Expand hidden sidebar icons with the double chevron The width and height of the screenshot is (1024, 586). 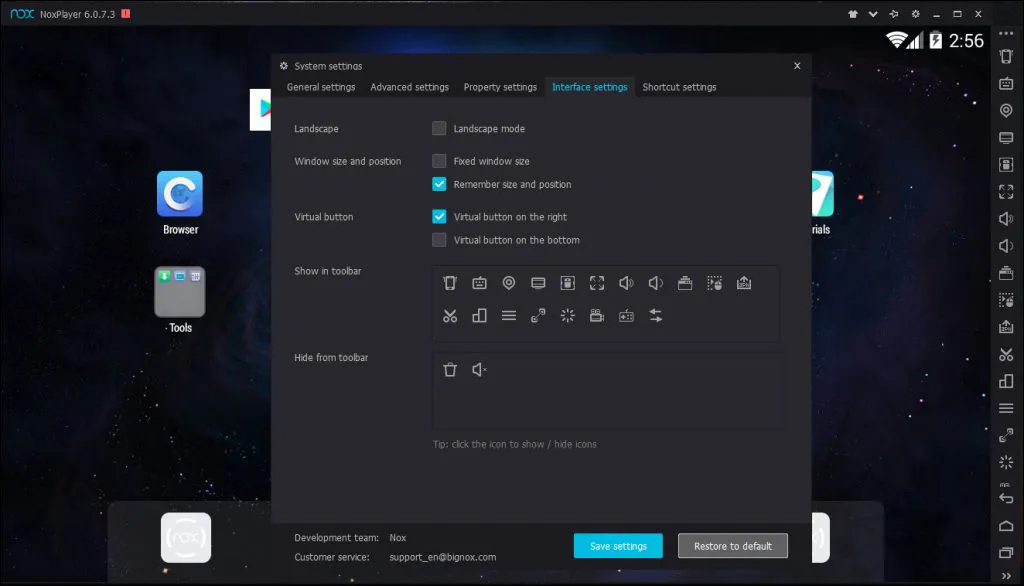point(1004,575)
